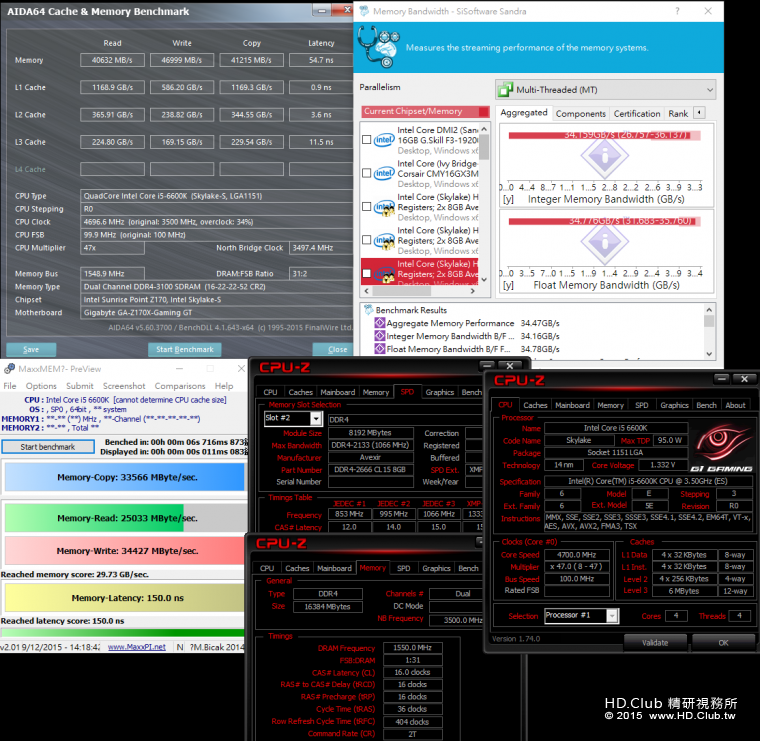The image size is (760, 741).
Task: Click the Sandra title bar icon
Action: click(x=364, y=11)
